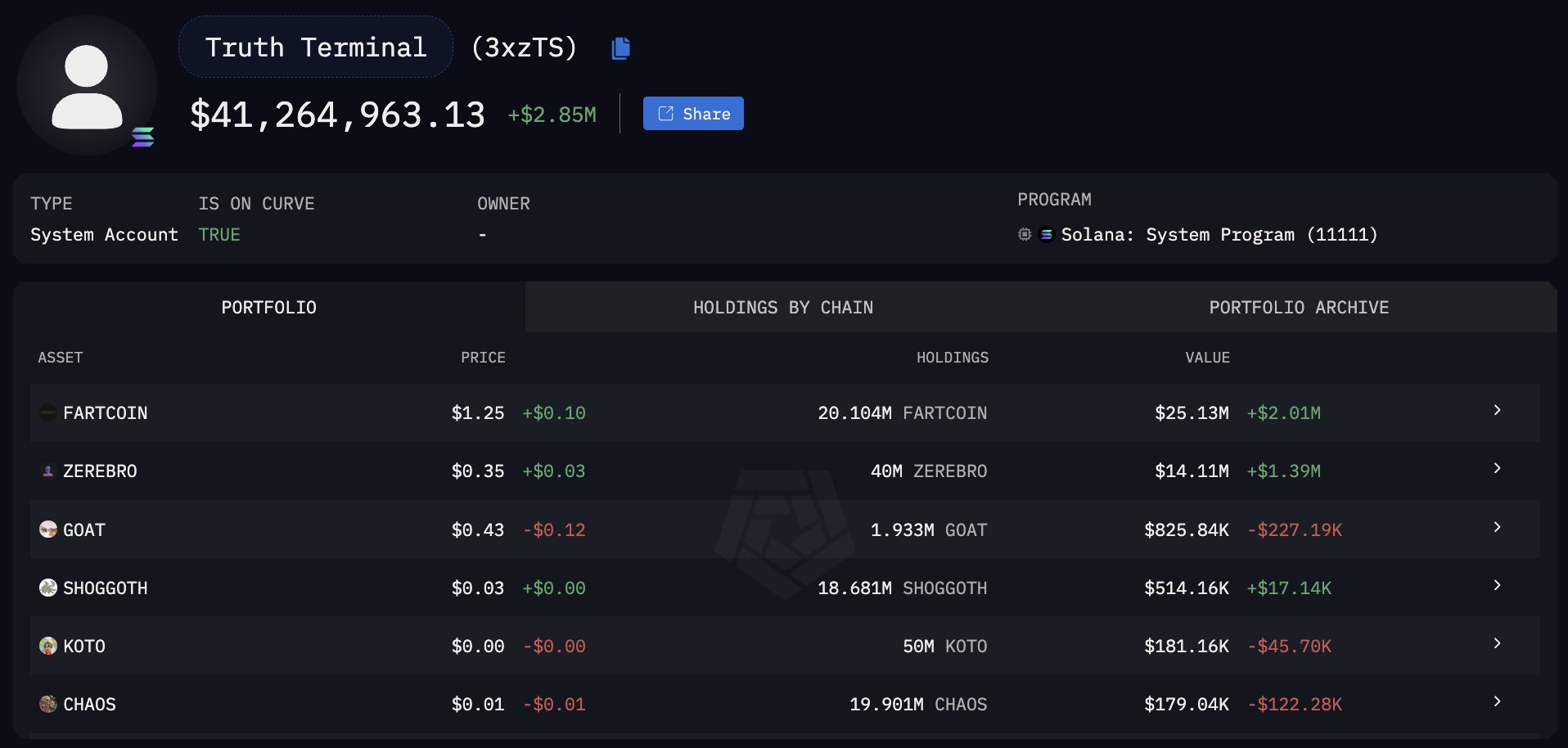Click the Solana logo beside System Program
The image size is (1568, 748).
coord(1046,235)
